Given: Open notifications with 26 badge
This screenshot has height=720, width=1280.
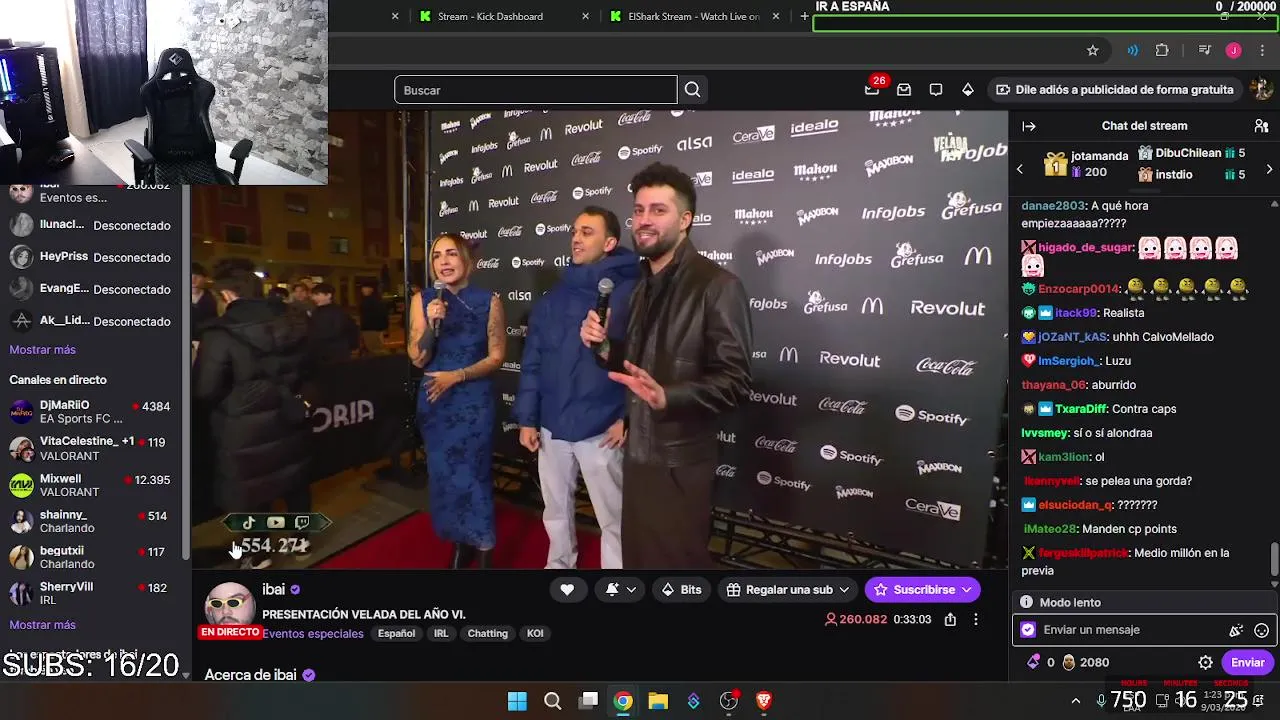Looking at the screenshot, I should click(x=872, y=89).
